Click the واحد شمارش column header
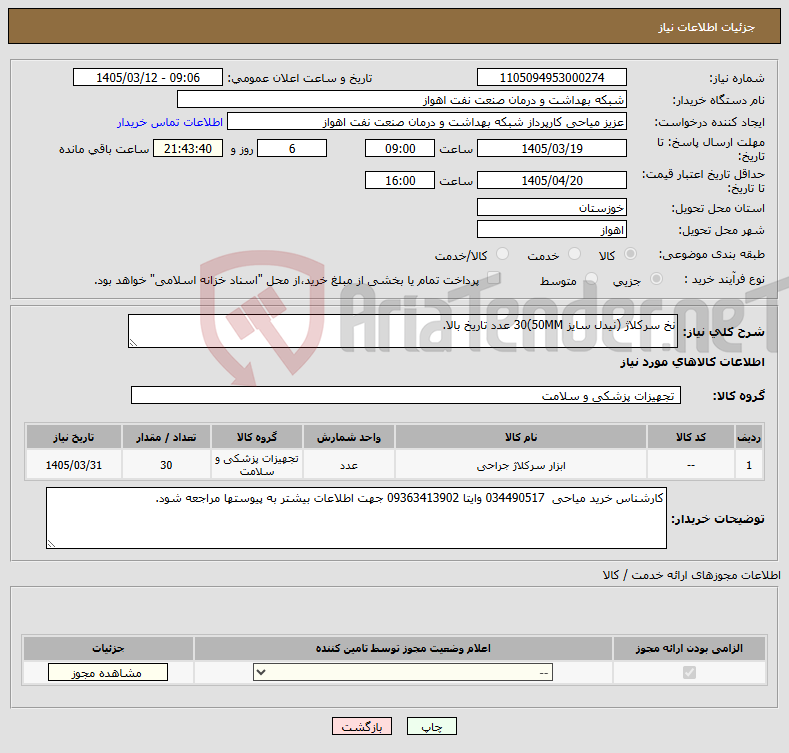 tap(348, 437)
